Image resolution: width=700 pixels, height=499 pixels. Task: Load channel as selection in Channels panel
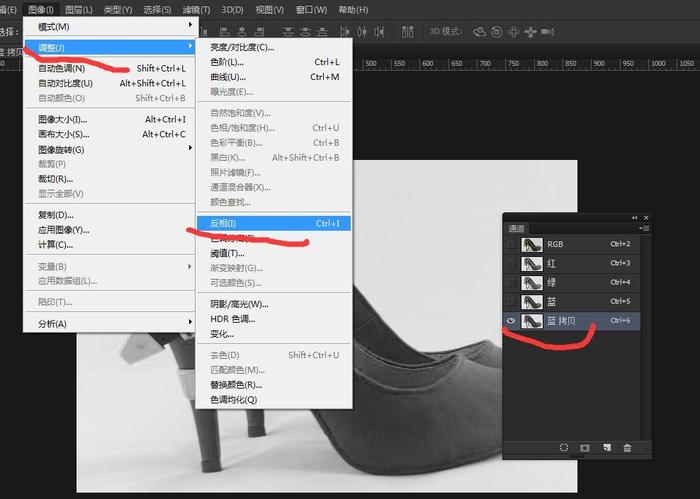(x=564, y=448)
